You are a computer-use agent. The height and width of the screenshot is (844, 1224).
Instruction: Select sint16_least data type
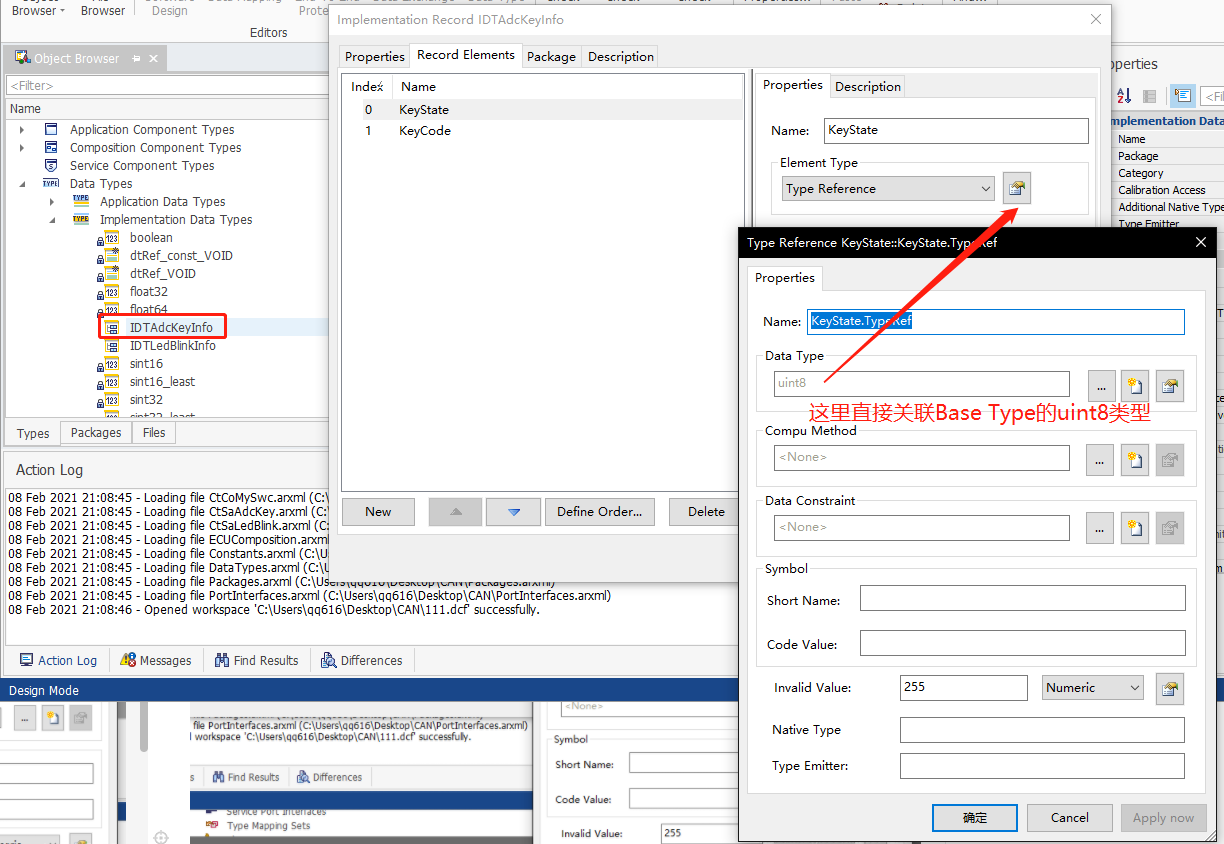[x=162, y=382]
